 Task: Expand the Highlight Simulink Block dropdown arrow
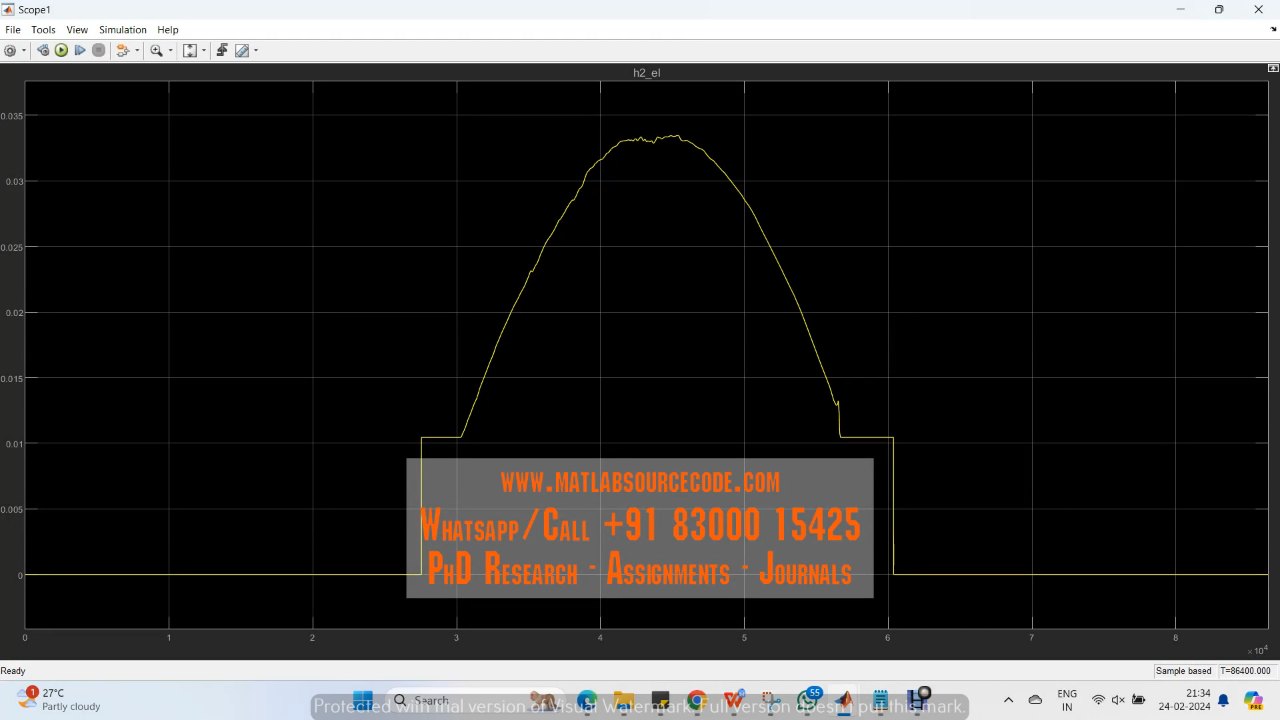137,50
